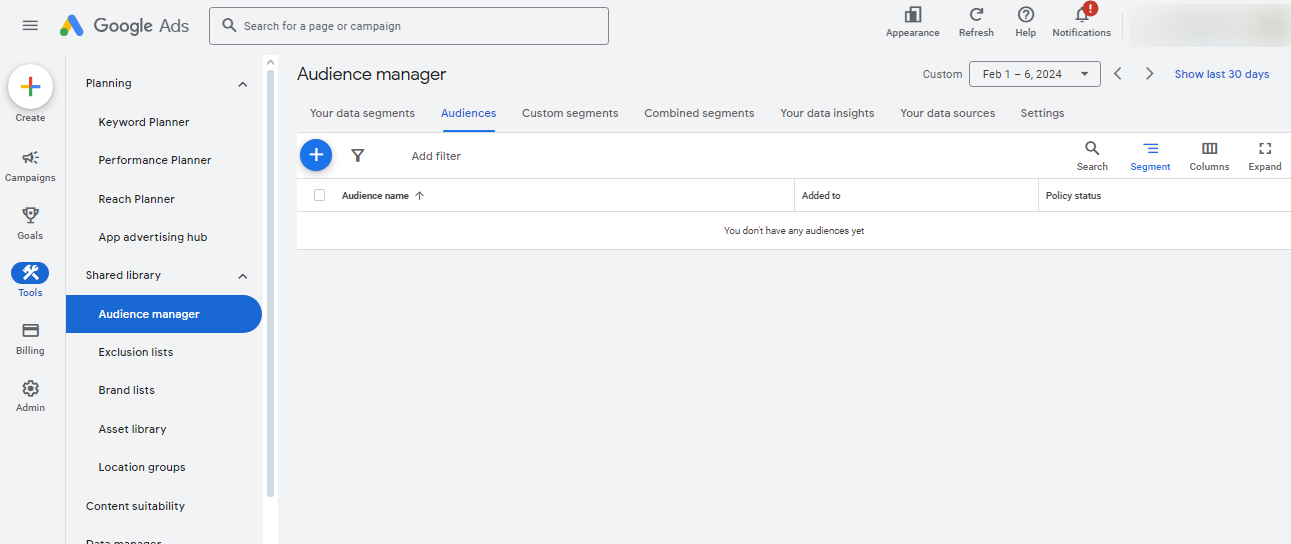1291x544 pixels.
Task: Collapse the Shared library section
Action: point(242,276)
